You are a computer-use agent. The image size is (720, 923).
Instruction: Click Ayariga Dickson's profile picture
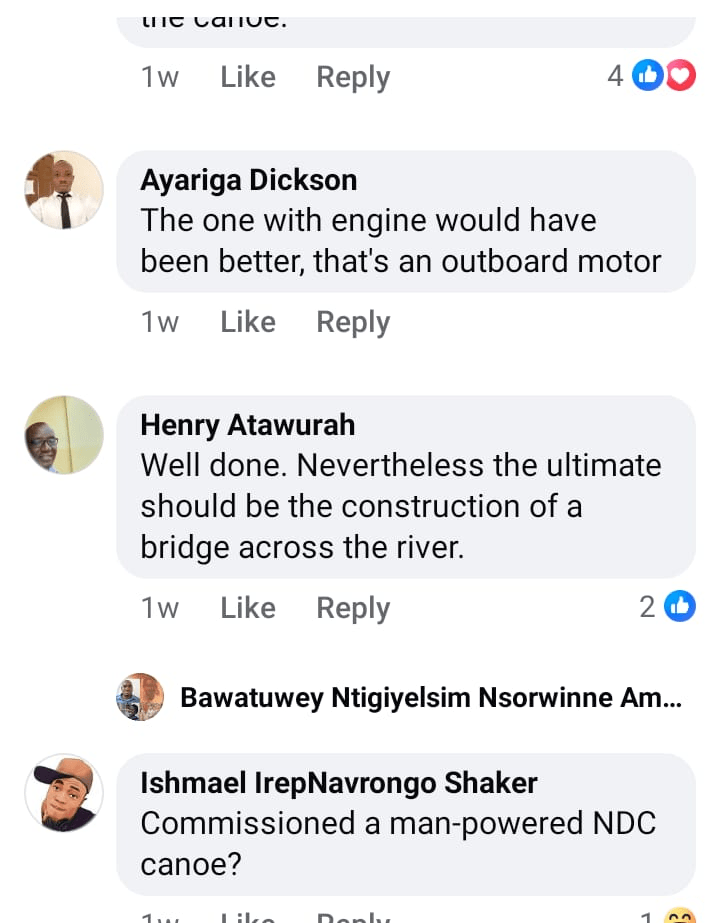(64, 190)
